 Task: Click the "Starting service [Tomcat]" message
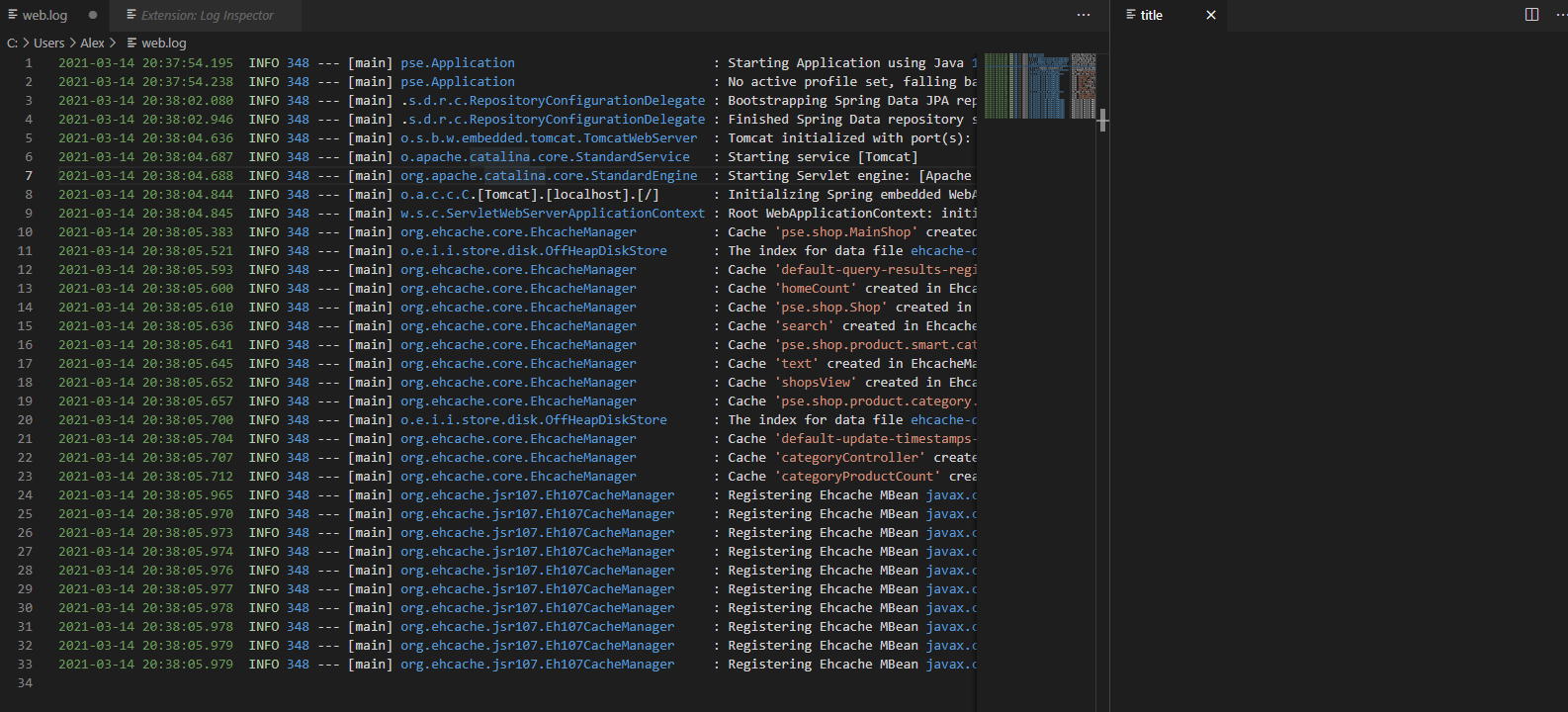click(823, 157)
